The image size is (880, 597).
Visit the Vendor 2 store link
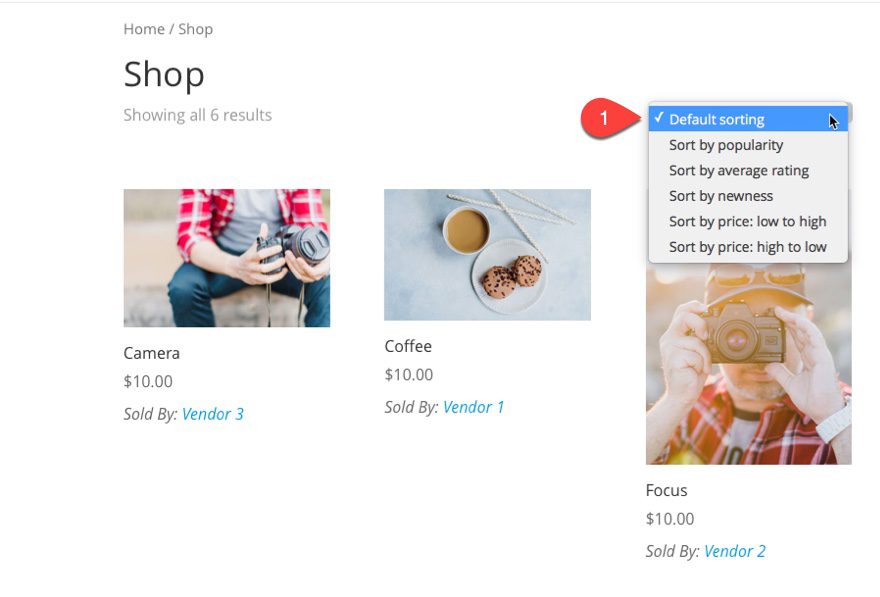(734, 551)
